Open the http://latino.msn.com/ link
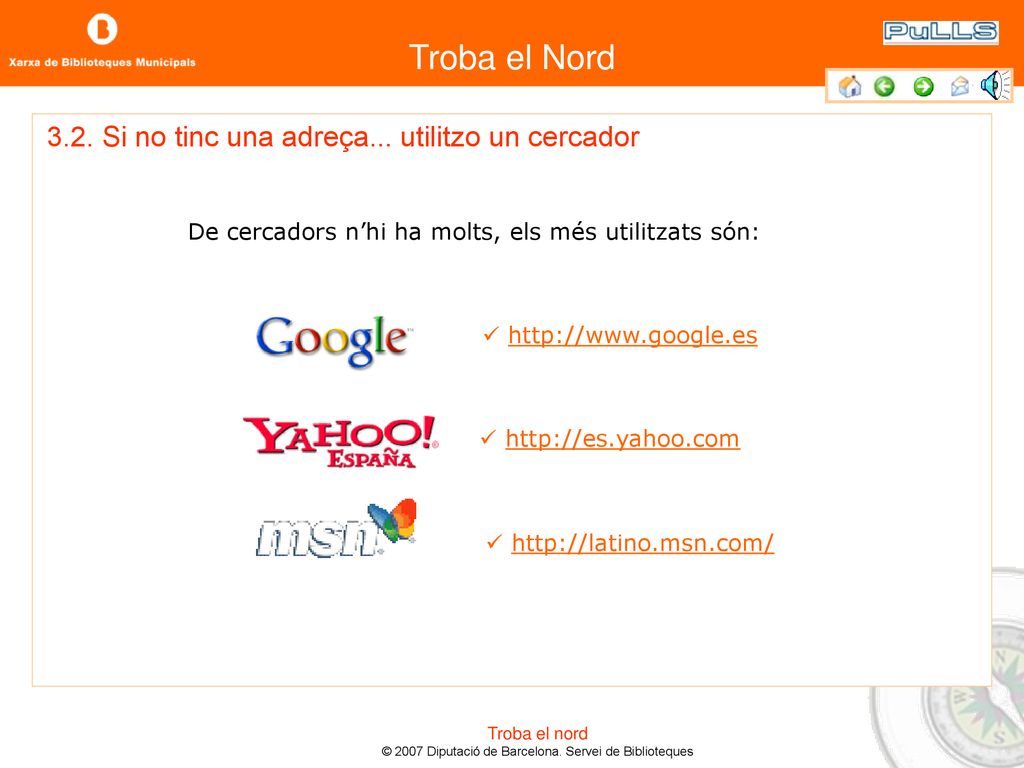 [643, 543]
